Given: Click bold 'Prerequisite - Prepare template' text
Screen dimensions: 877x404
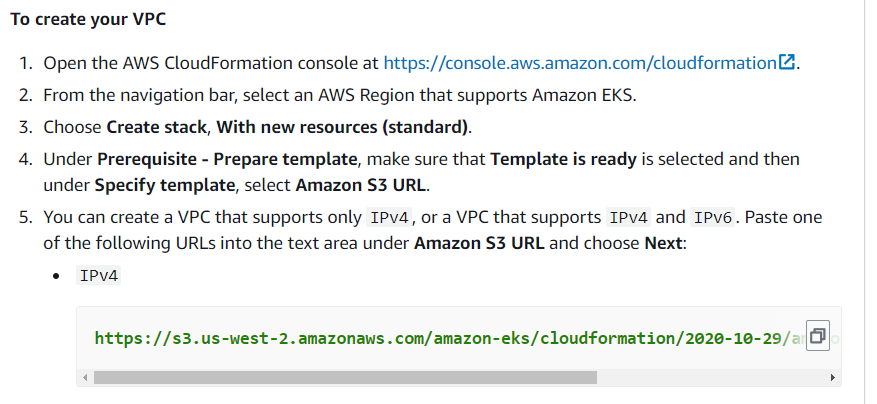Looking at the screenshot, I should coord(227,159).
